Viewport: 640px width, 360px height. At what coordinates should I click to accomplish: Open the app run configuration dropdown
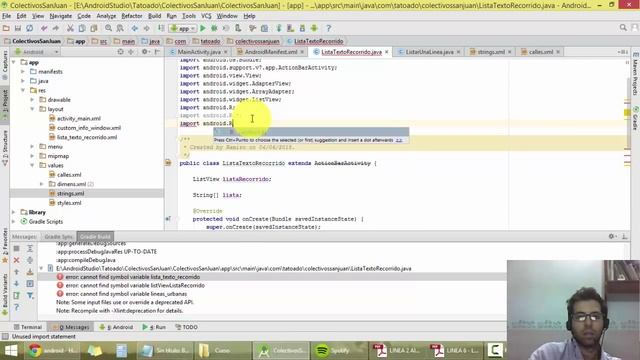(182, 28)
